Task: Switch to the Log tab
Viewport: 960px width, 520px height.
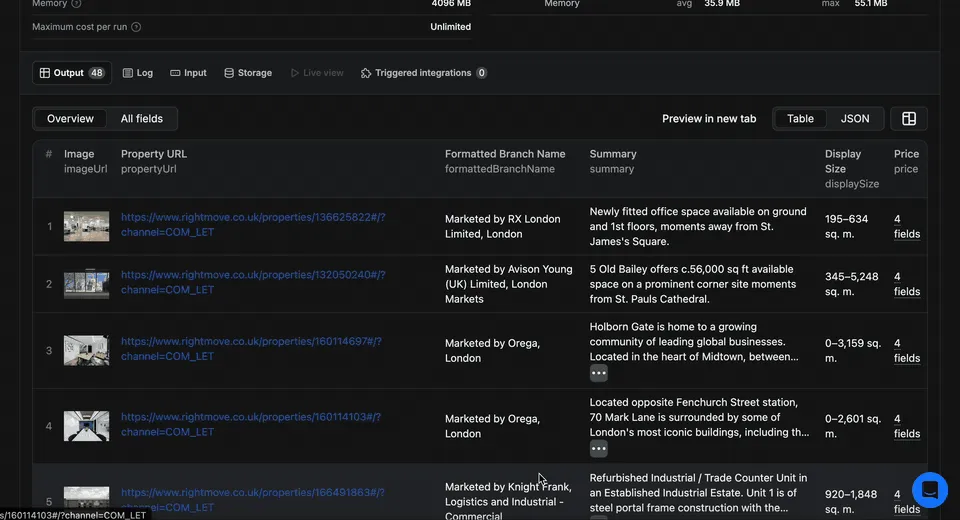Action: (x=137, y=73)
